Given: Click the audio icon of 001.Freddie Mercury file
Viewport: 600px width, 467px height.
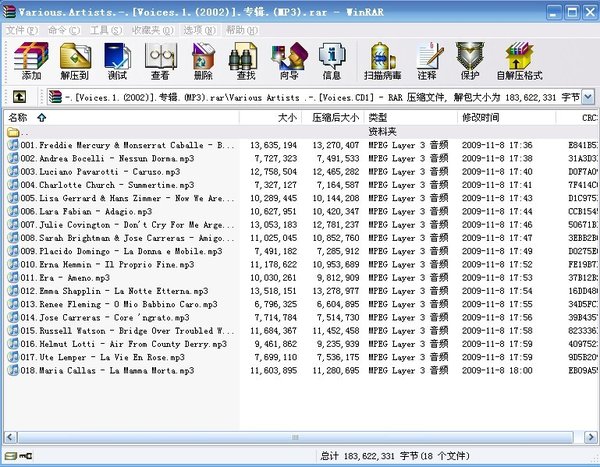Looking at the screenshot, I should [x=13, y=145].
